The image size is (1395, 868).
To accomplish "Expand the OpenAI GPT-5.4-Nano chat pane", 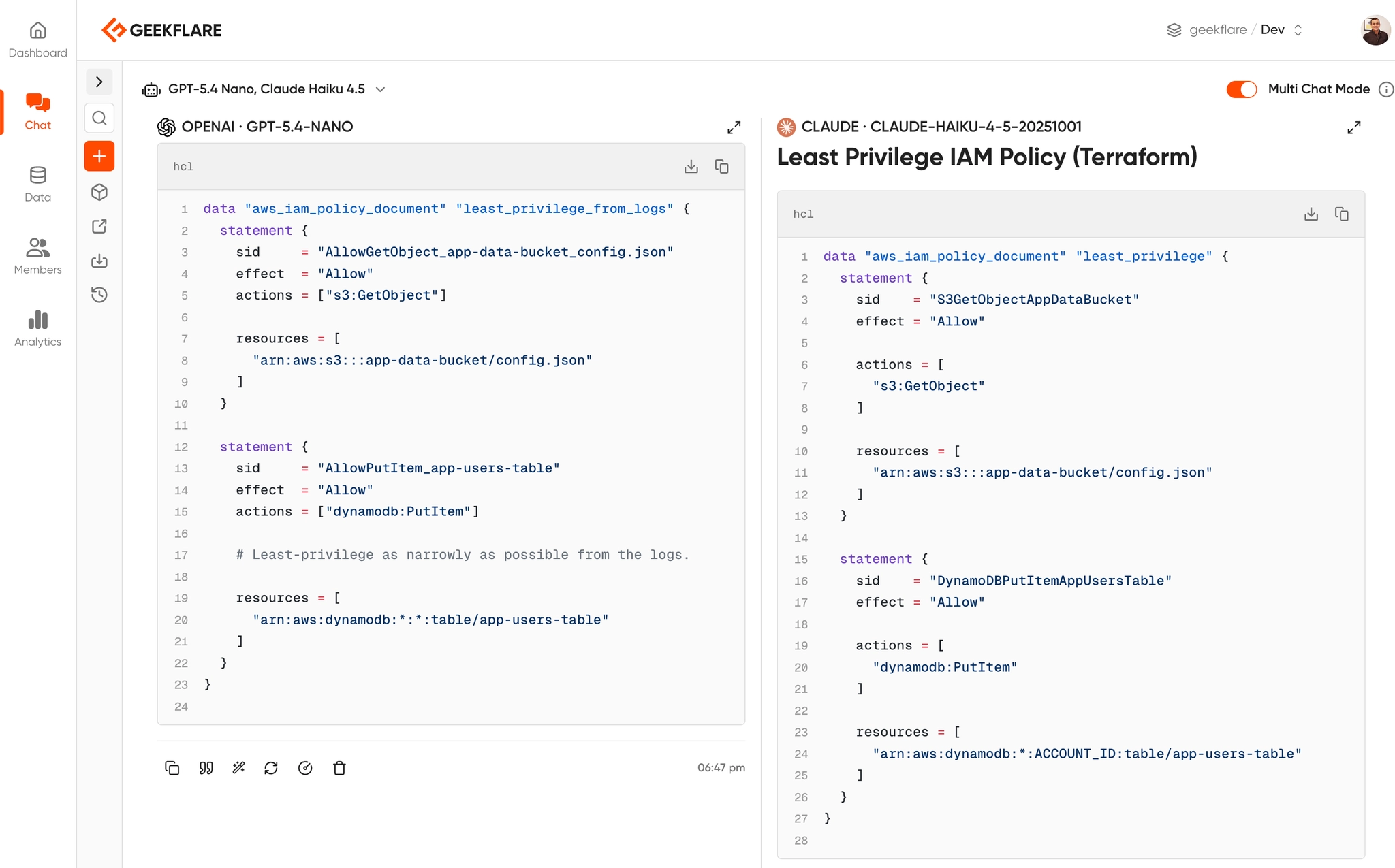I will [x=734, y=127].
